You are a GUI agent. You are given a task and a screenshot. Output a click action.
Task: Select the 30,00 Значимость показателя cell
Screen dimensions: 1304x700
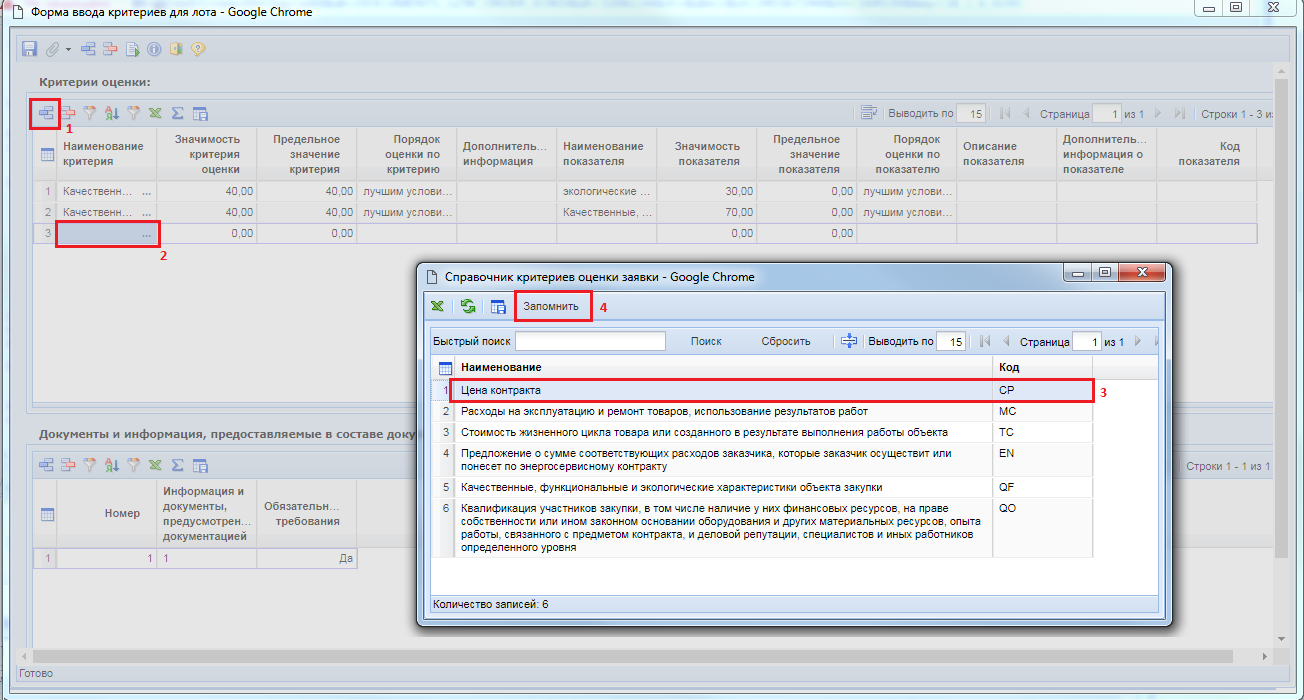[x=706, y=190]
